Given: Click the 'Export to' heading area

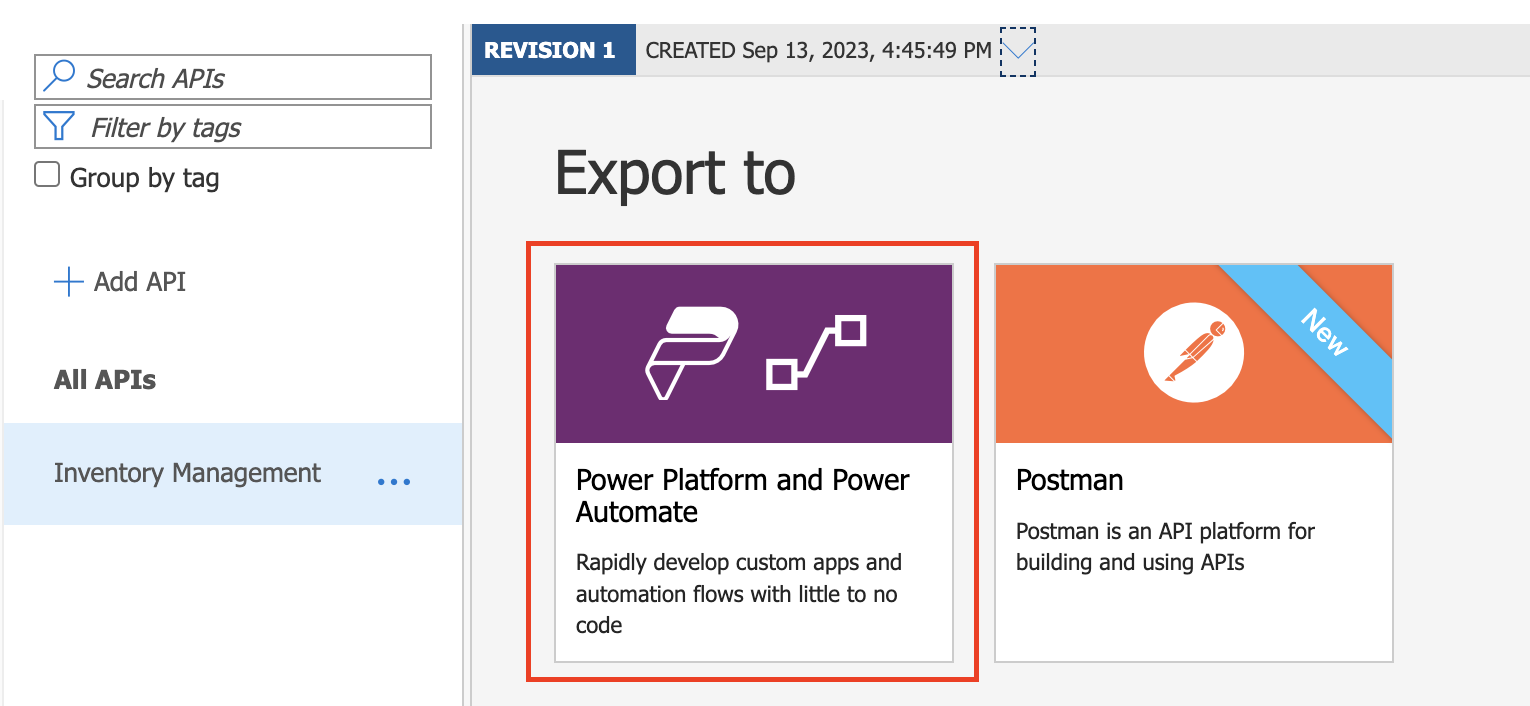Looking at the screenshot, I should click(x=674, y=172).
